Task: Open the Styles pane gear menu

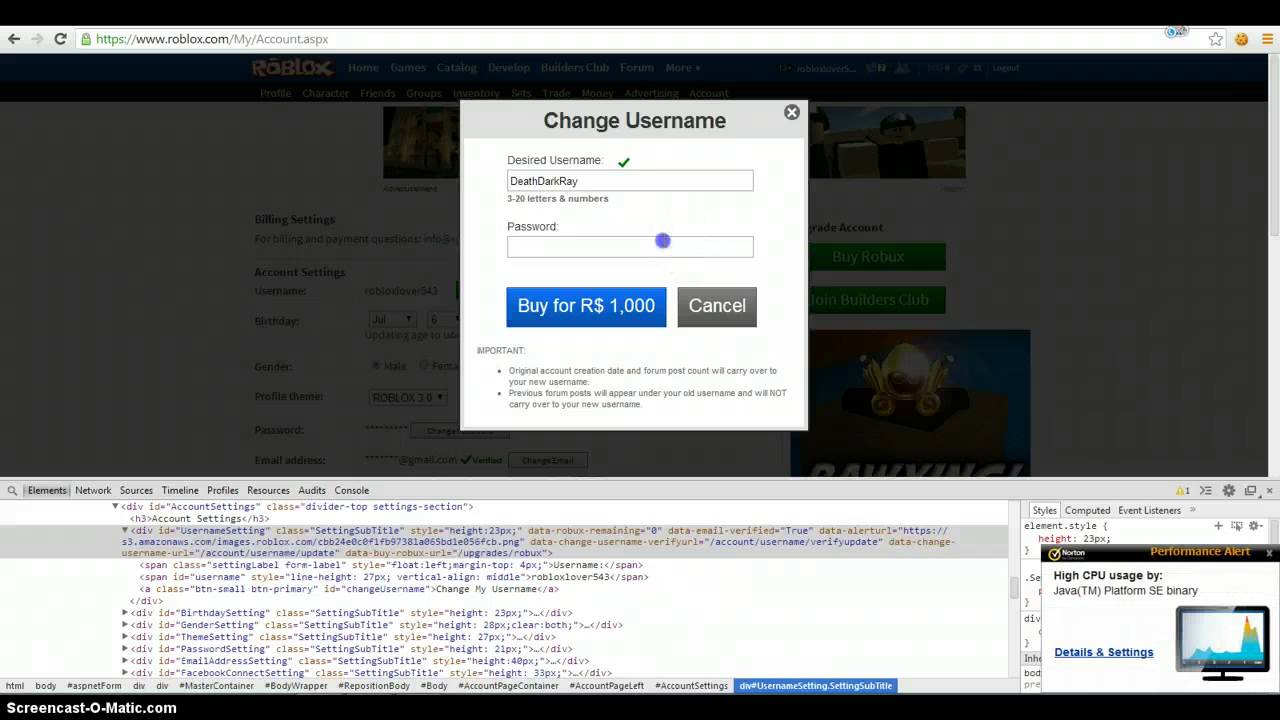Action: [x=1255, y=526]
